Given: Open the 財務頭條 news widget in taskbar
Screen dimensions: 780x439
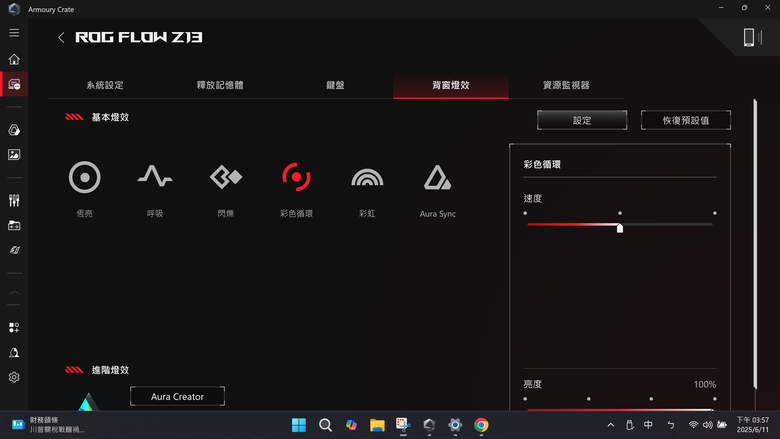Looking at the screenshot, I should click(x=48, y=425).
